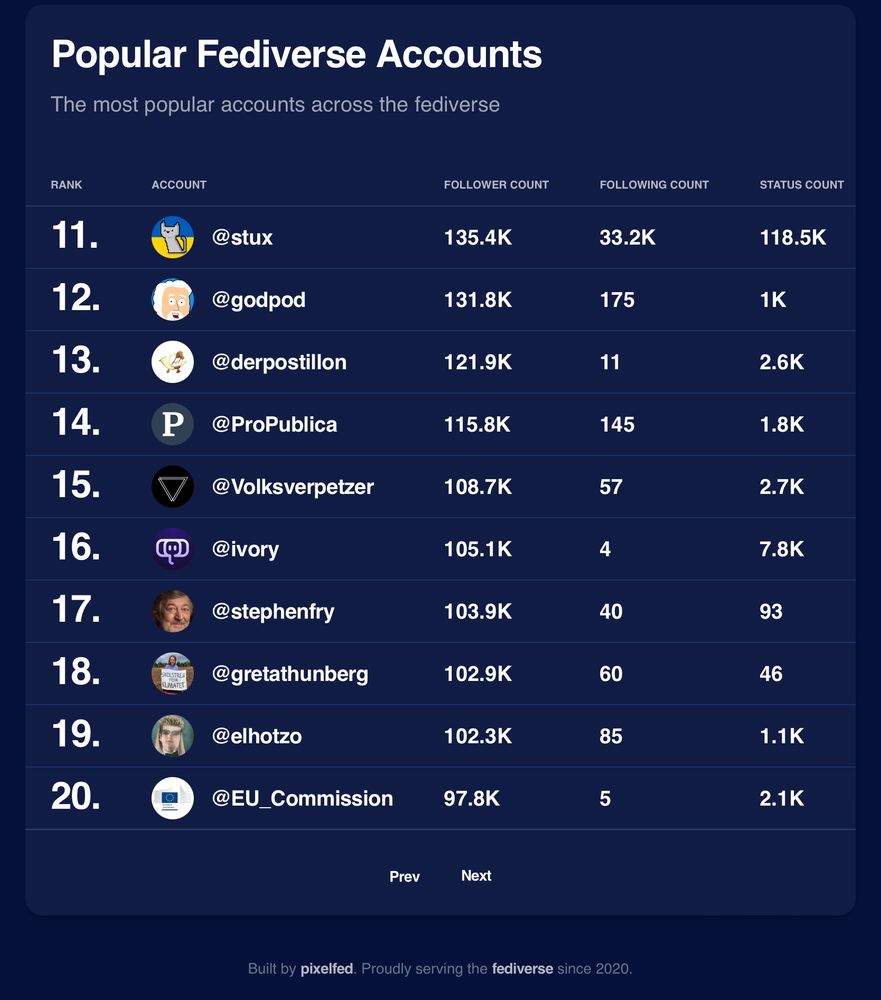This screenshot has width=881, height=1000.
Task: Click the @gretathunberg profile photo
Action: point(172,673)
